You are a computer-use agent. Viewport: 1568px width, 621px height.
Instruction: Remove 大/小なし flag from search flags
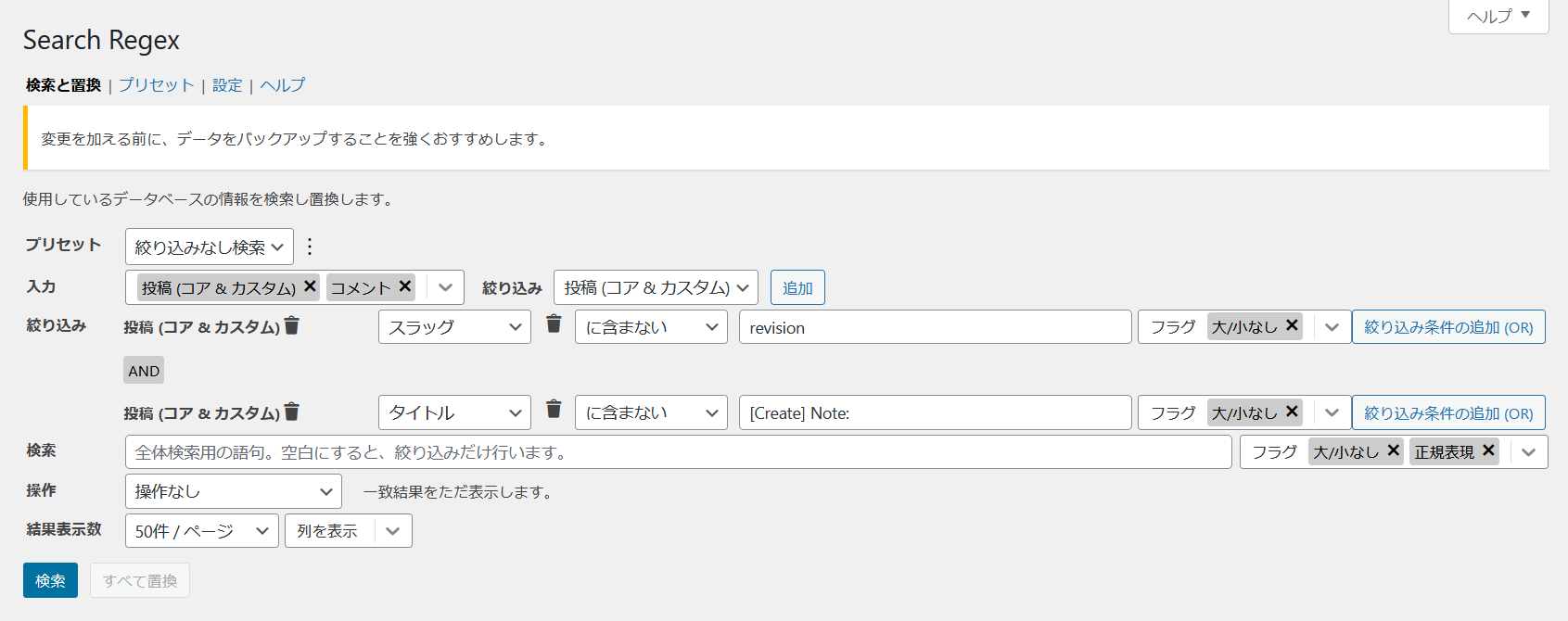point(1393,450)
